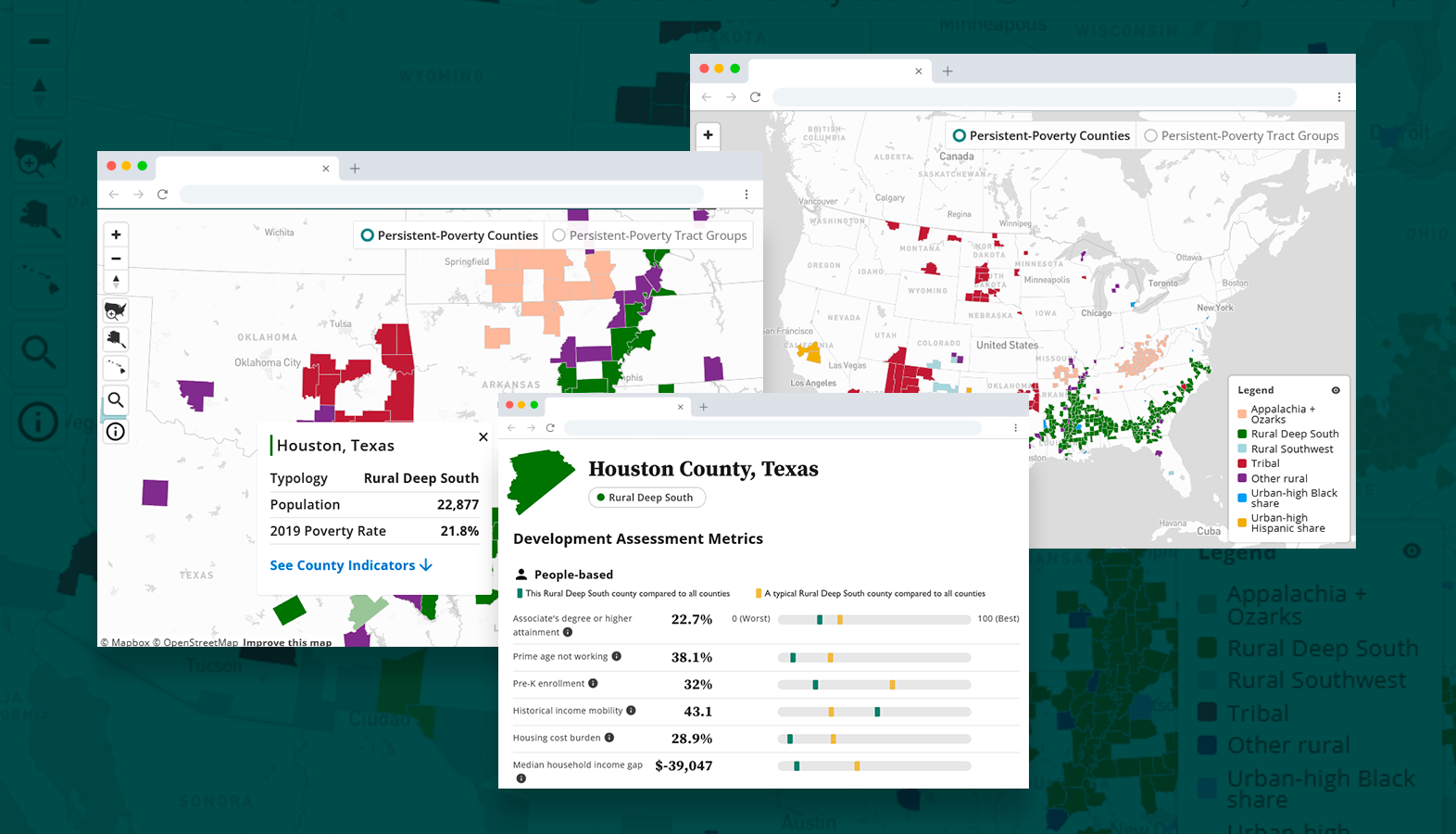The width and height of the screenshot is (1456, 834).
Task: Expand See County Indicators link
Action: [x=351, y=565]
